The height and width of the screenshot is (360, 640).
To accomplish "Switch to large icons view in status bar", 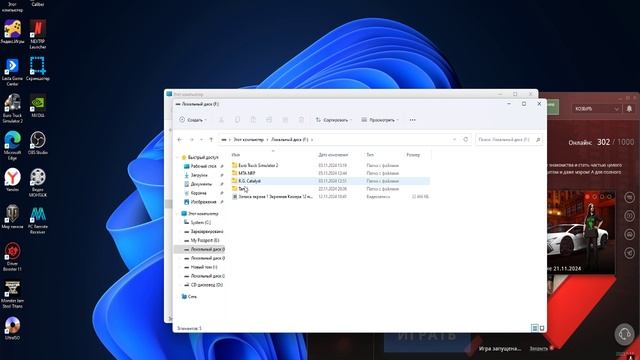I will click(542, 328).
